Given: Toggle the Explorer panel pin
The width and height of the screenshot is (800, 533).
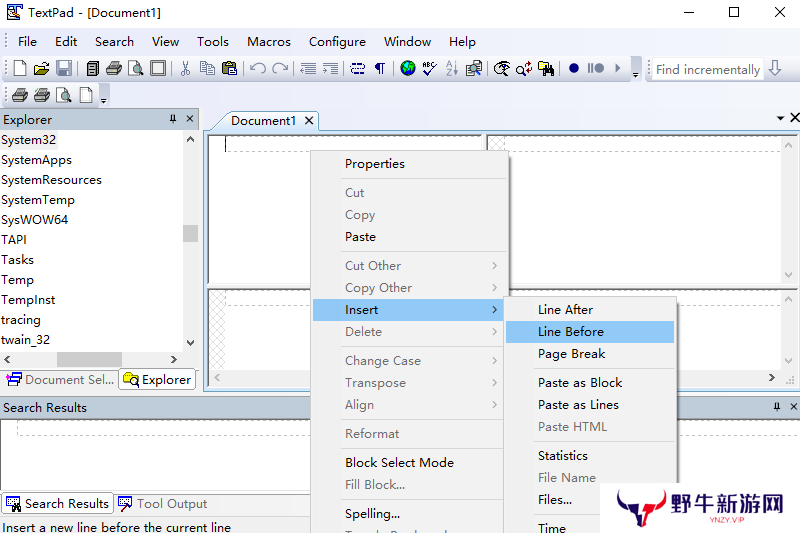Looking at the screenshot, I should pyautogui.click(x=173, y=119).
